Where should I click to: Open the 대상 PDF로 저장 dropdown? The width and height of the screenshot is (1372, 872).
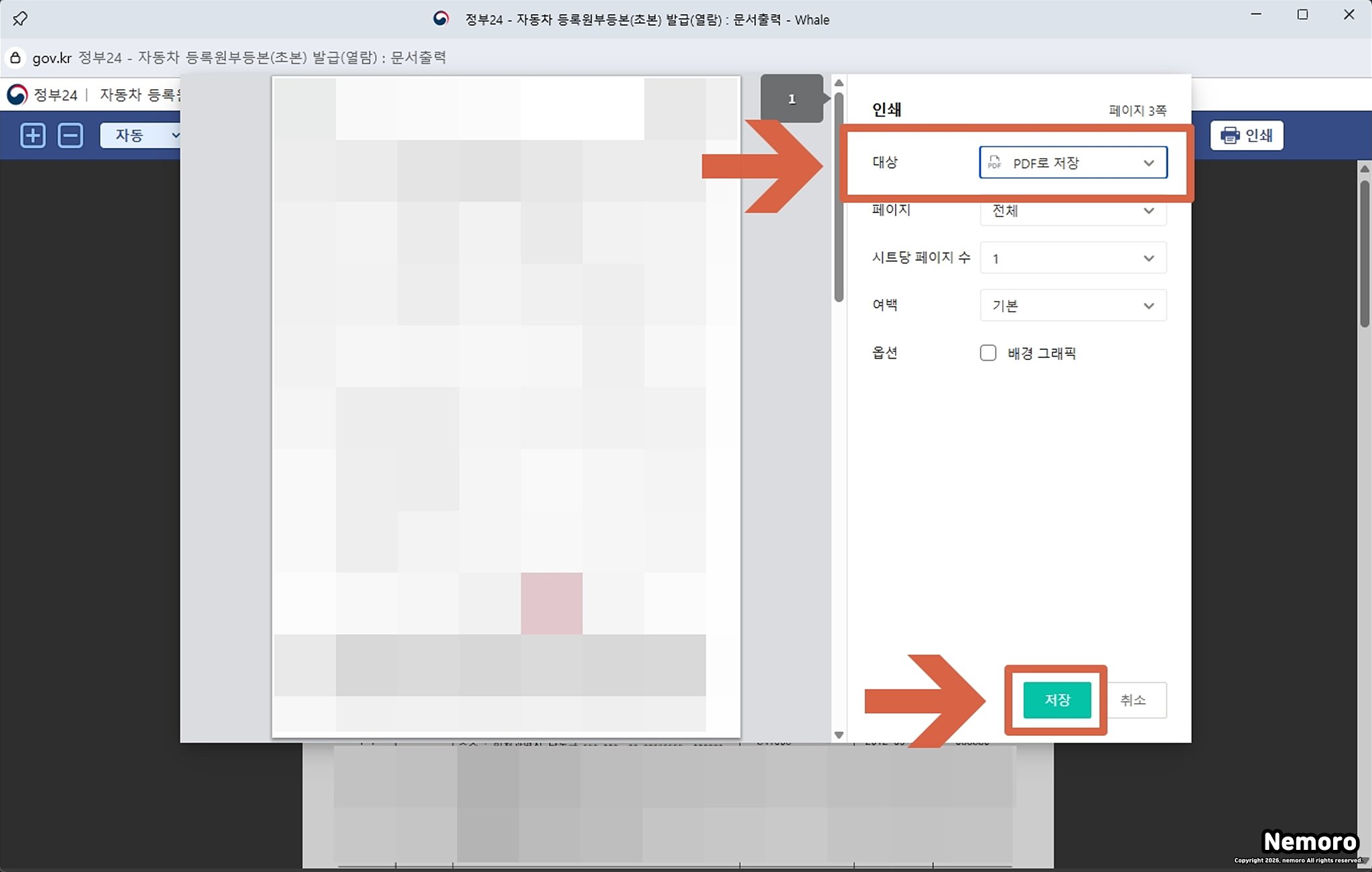tap(1073, 163)
